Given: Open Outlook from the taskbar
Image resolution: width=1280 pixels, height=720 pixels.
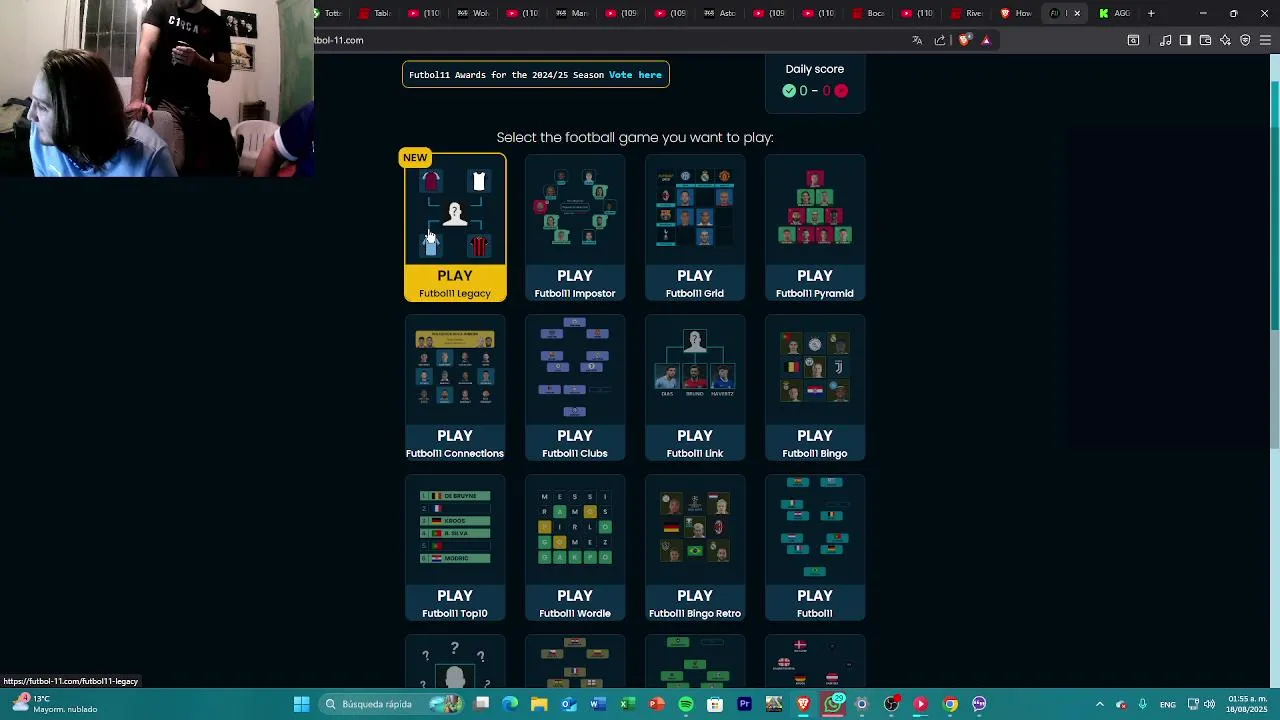Looking at the screenshot, I should 569,704.
